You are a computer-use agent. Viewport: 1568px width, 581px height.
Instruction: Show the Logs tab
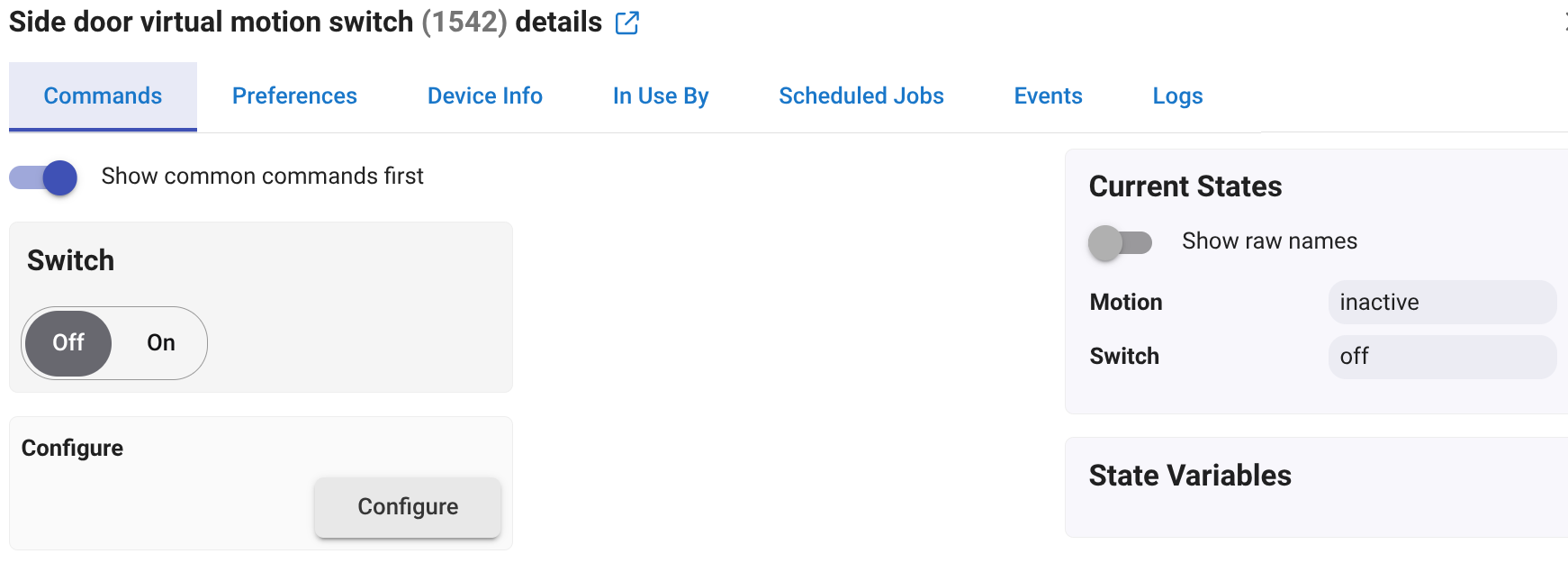coord(1178,96)
